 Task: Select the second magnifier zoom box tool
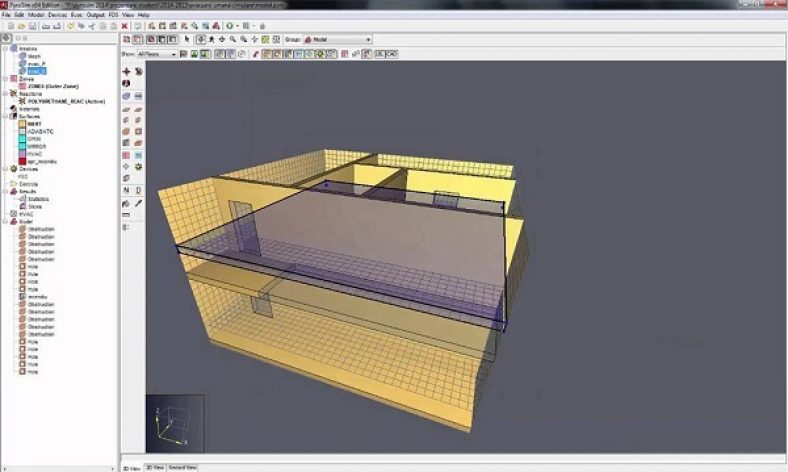click(x=243, y=39)
